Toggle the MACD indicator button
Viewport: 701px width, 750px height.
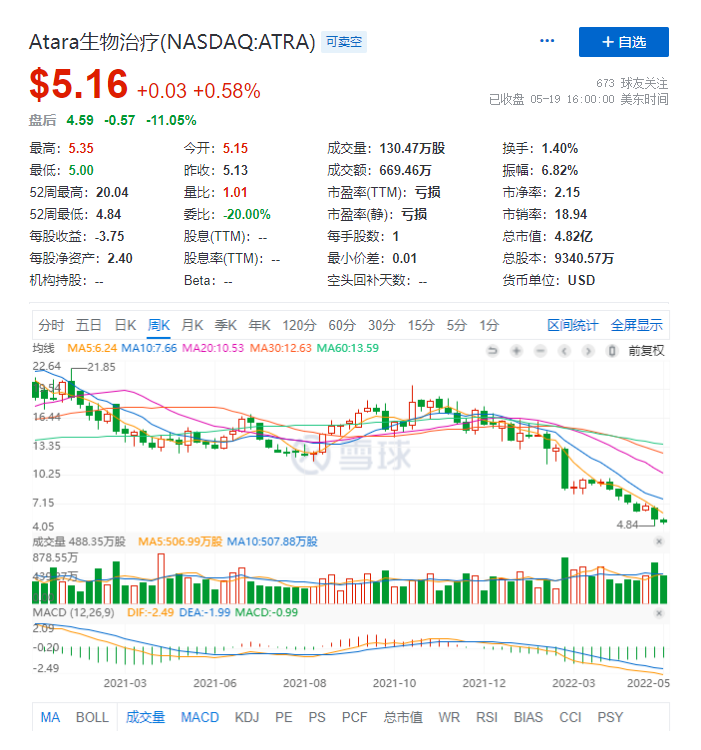(x=200, y=717)
